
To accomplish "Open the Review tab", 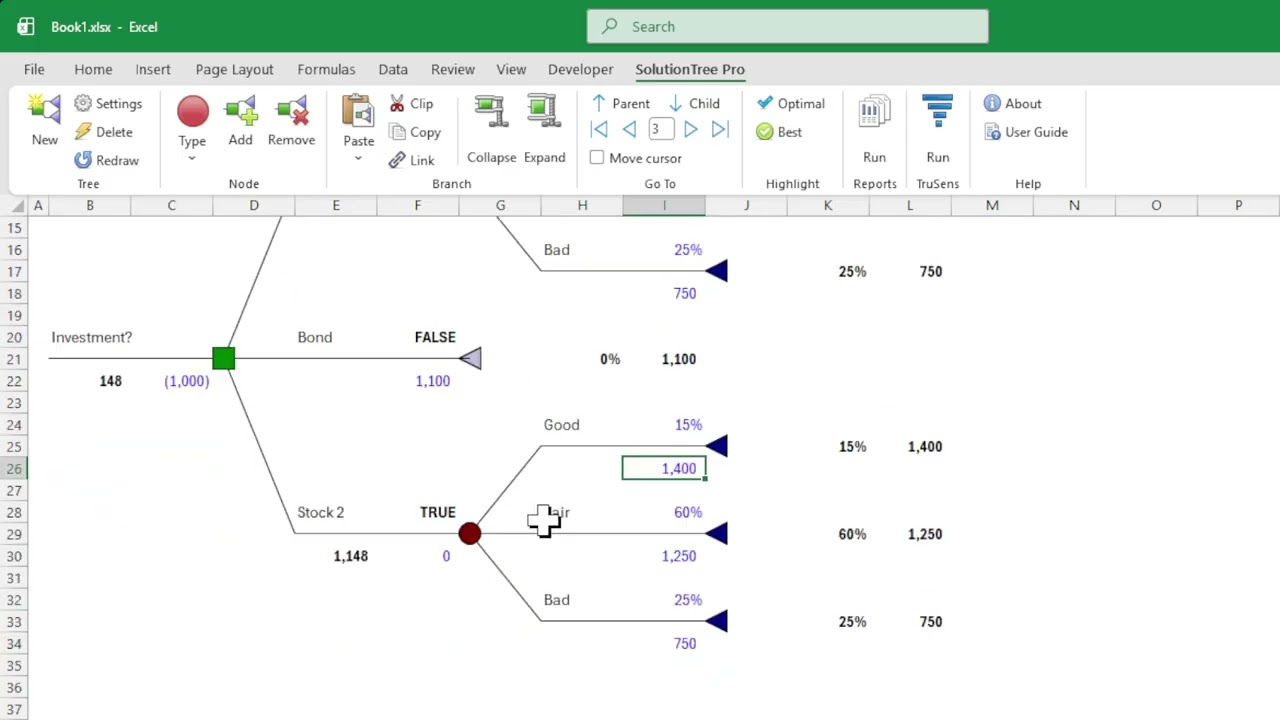I will [453, 69].
